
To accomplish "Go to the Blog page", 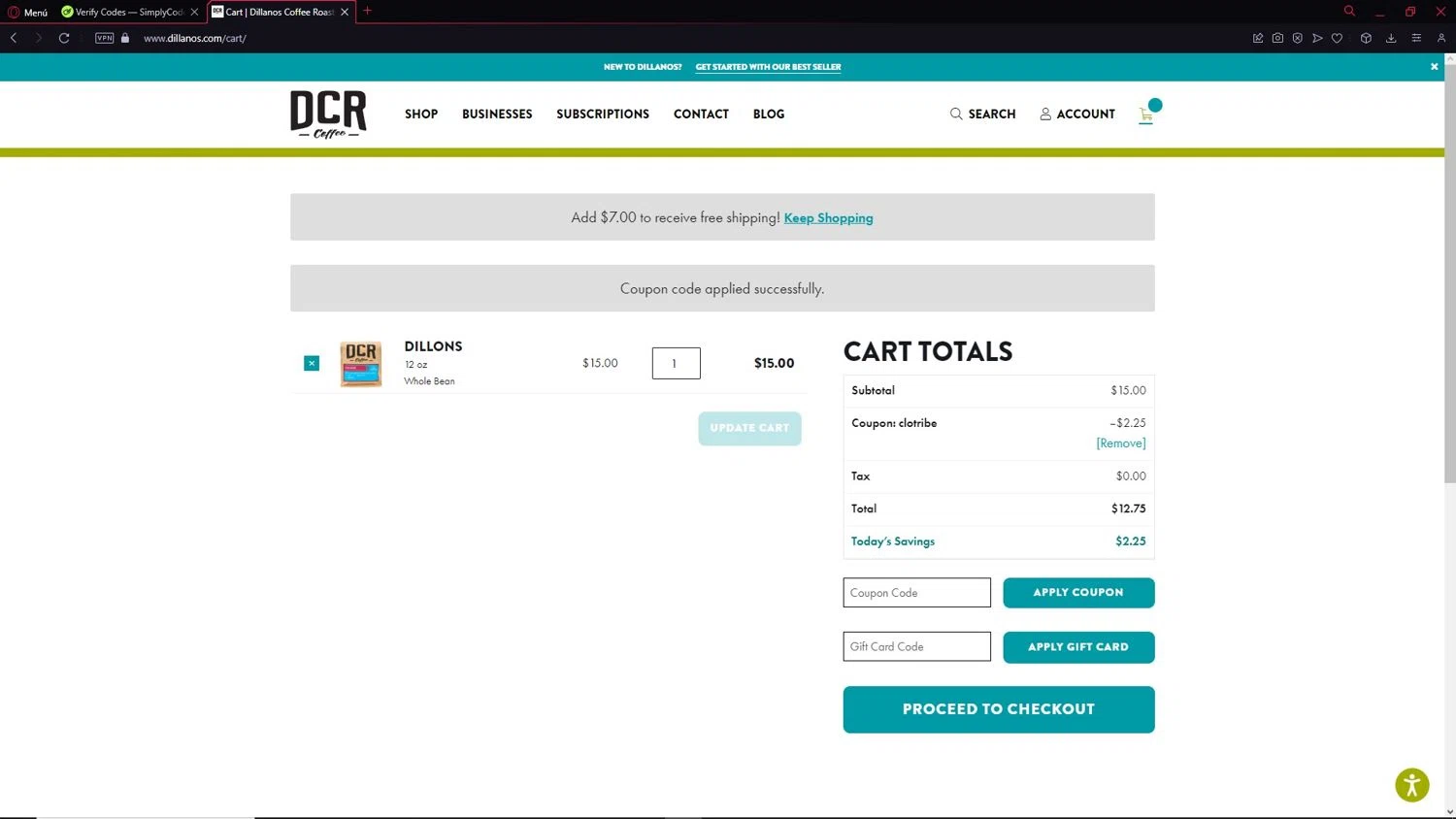I will coord(769,114).
